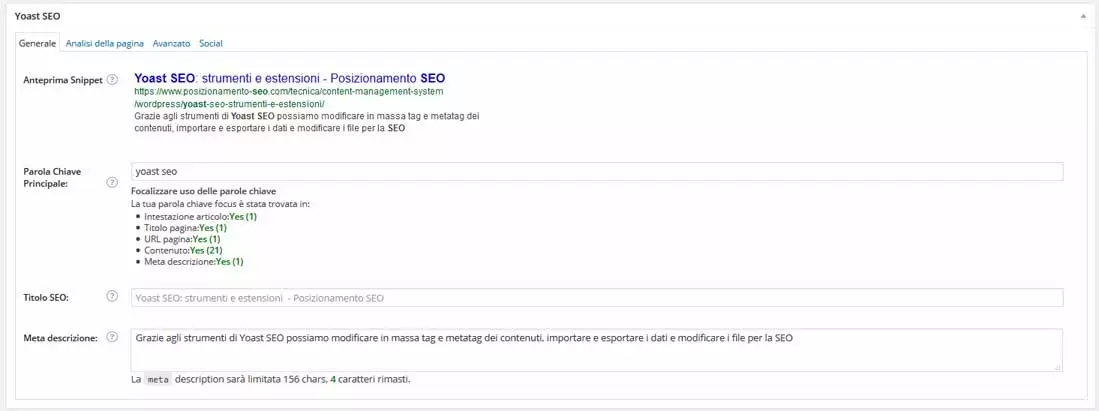Click 'Contenuto:Yes (21)' row
The width and height of the screenshot is (1099, 411).
[184, 250]
